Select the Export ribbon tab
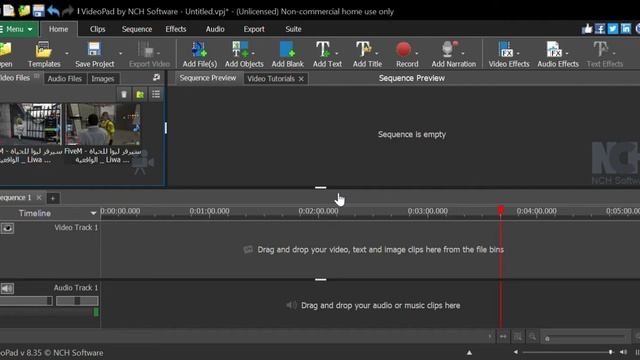Viewport: 640px width, 360px height. pos(254,29)
